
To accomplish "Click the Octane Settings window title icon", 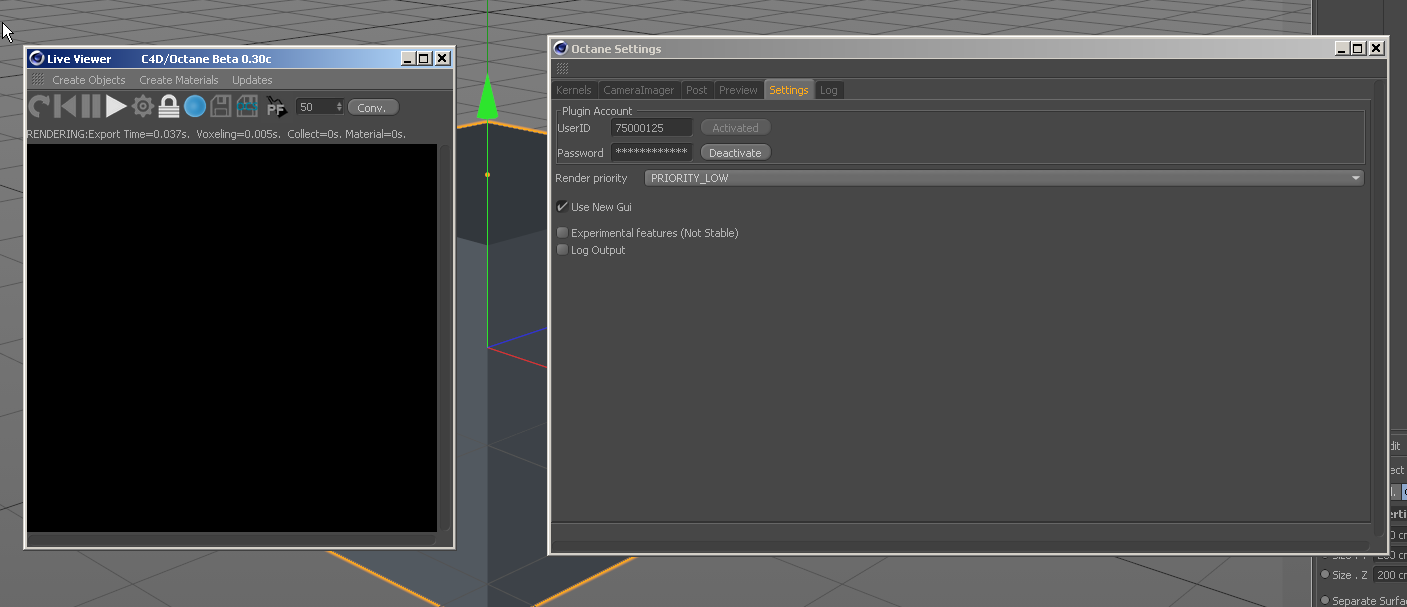I will click(561, 48).
